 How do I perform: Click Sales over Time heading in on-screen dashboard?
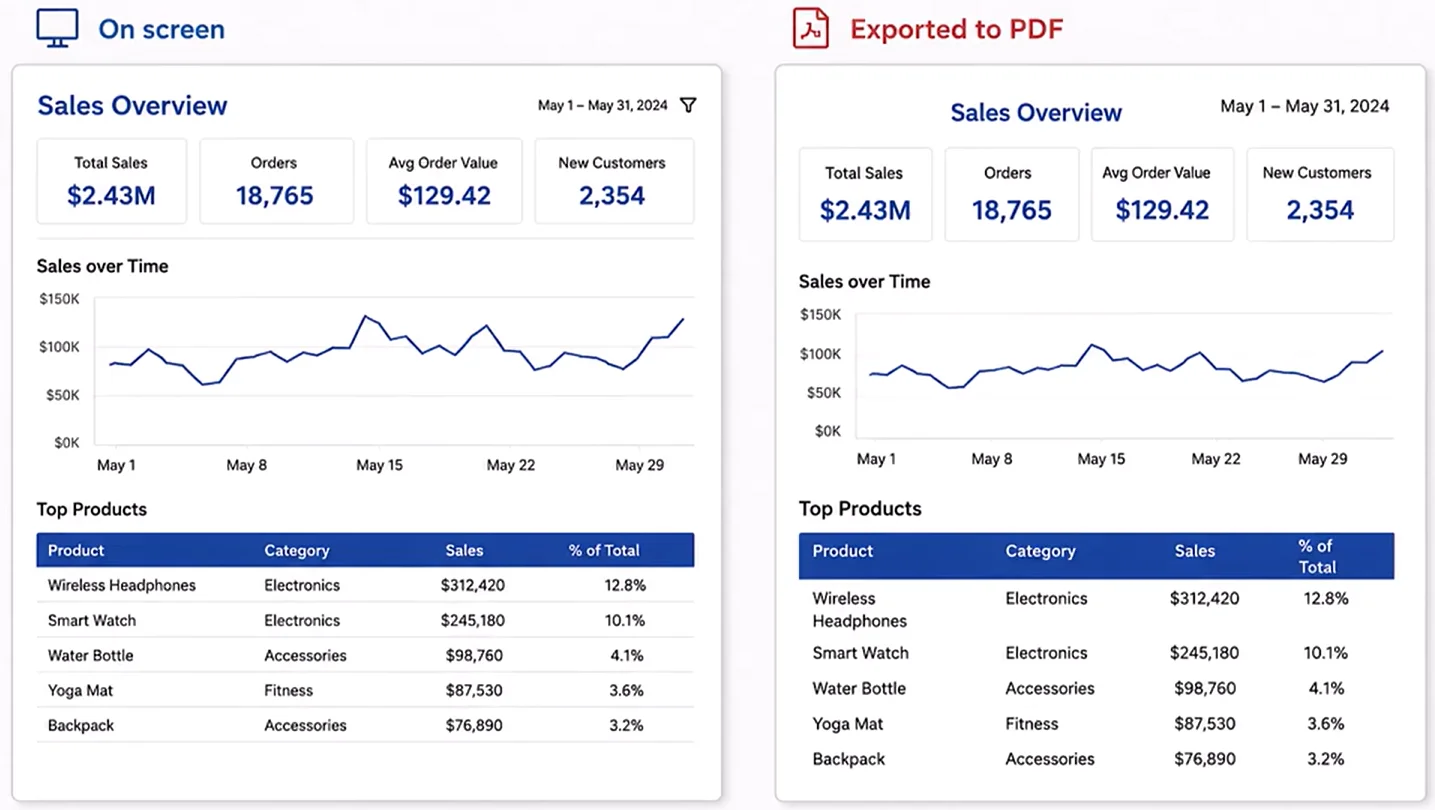pos(102,266)
